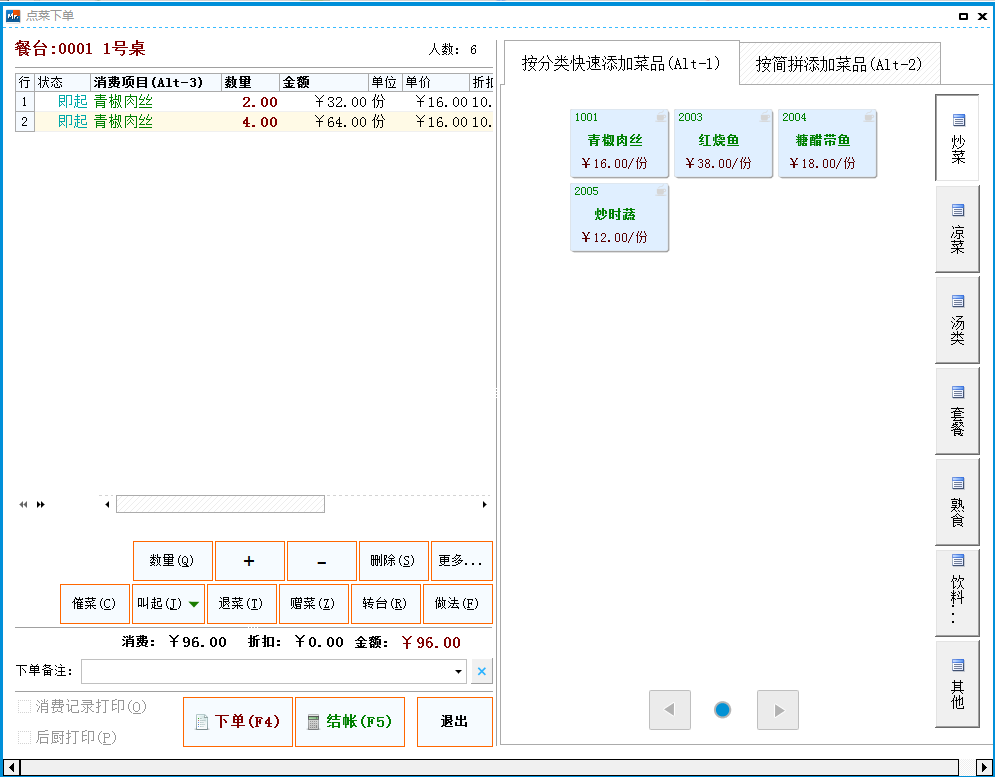Click order table scroll left arrow
This screenshot has height=777, width=995.
[107, 505]
